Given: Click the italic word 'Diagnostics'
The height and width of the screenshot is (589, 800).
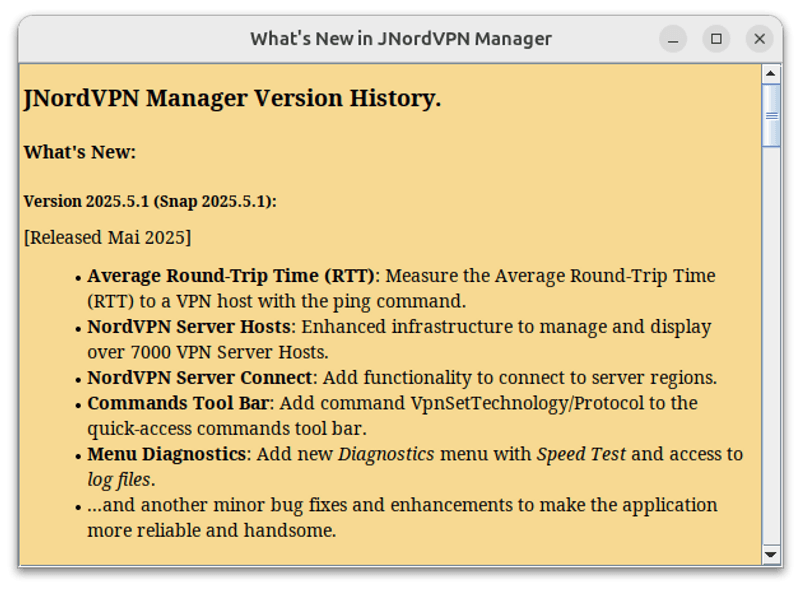Looking at the screenshot, I should coord(386,454).
